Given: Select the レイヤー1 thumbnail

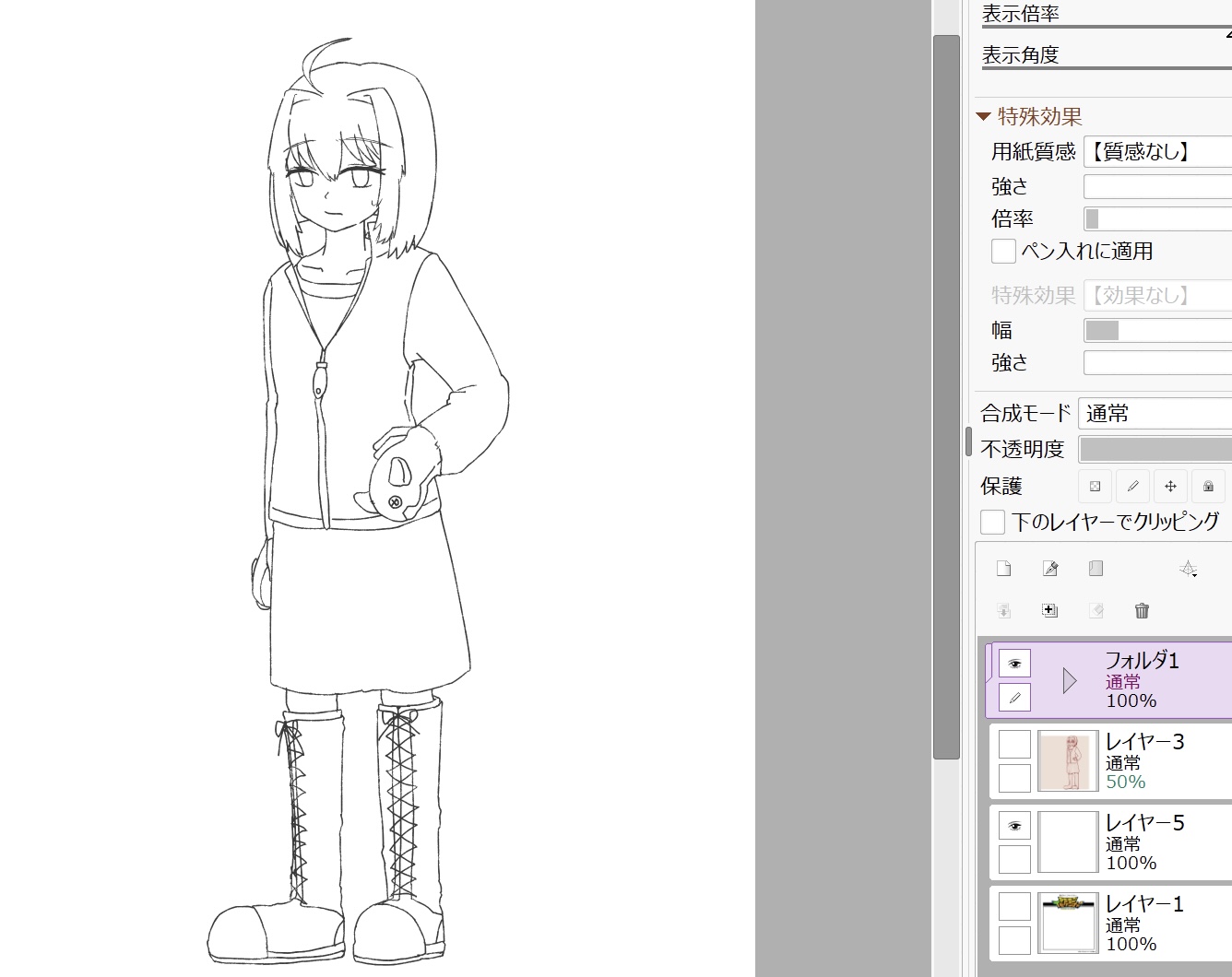Looking at the screenshot, I should [1068, 922].
